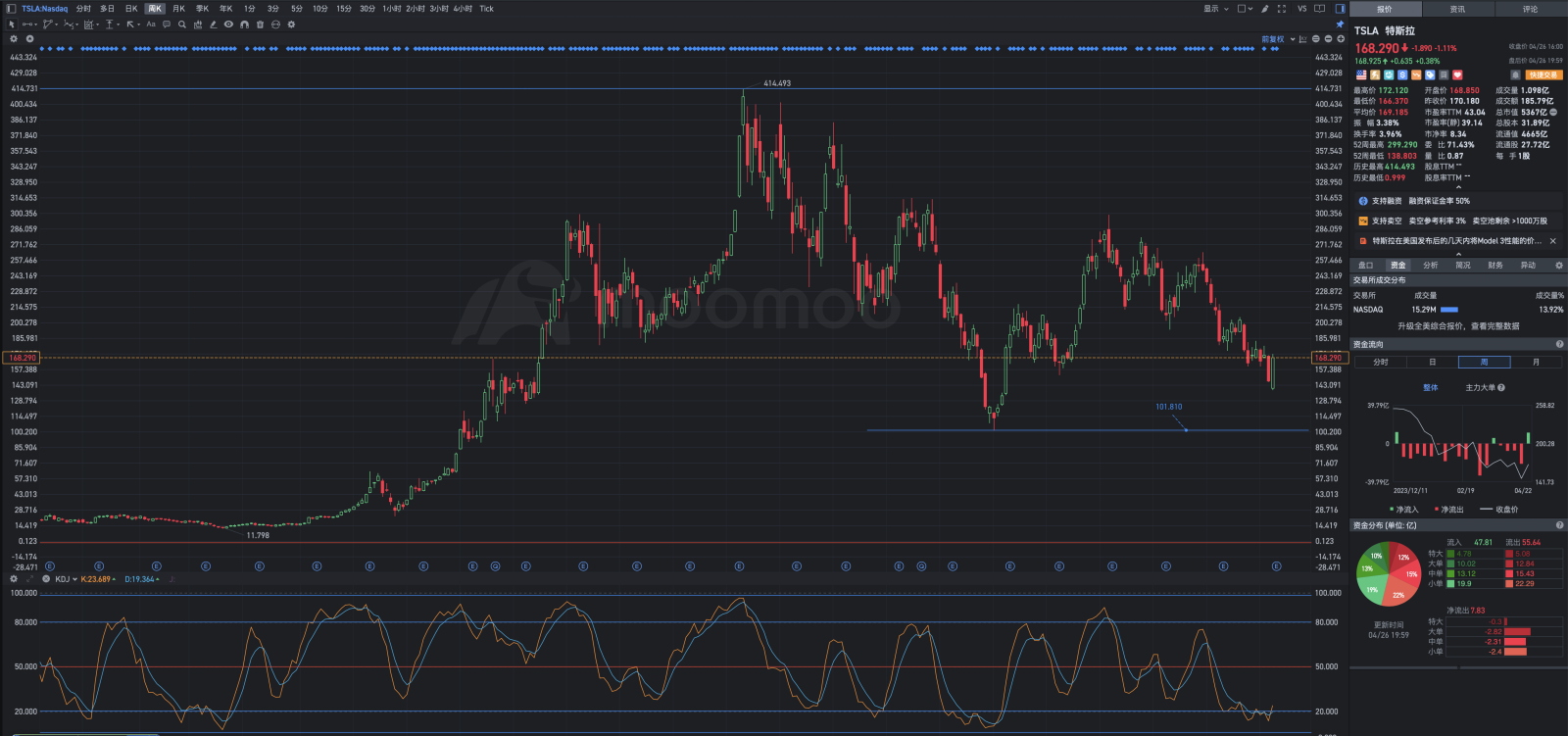1568x736 pixels.
Task: Click the 快捷交易 quick trade button
Action: 1543,74
